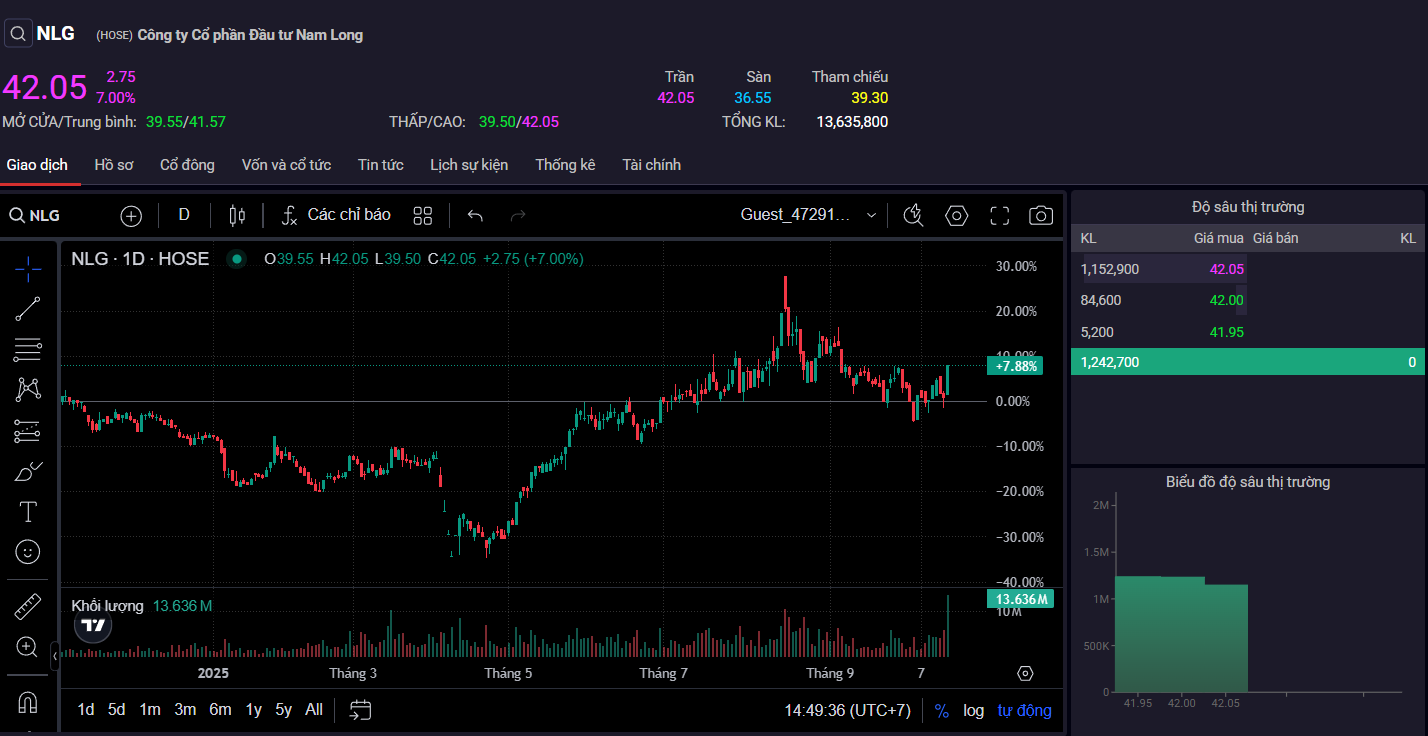Viewport: 1428px width, 736px height.
Task: Open the candlestick chart type menu
Action: [237, 215]
